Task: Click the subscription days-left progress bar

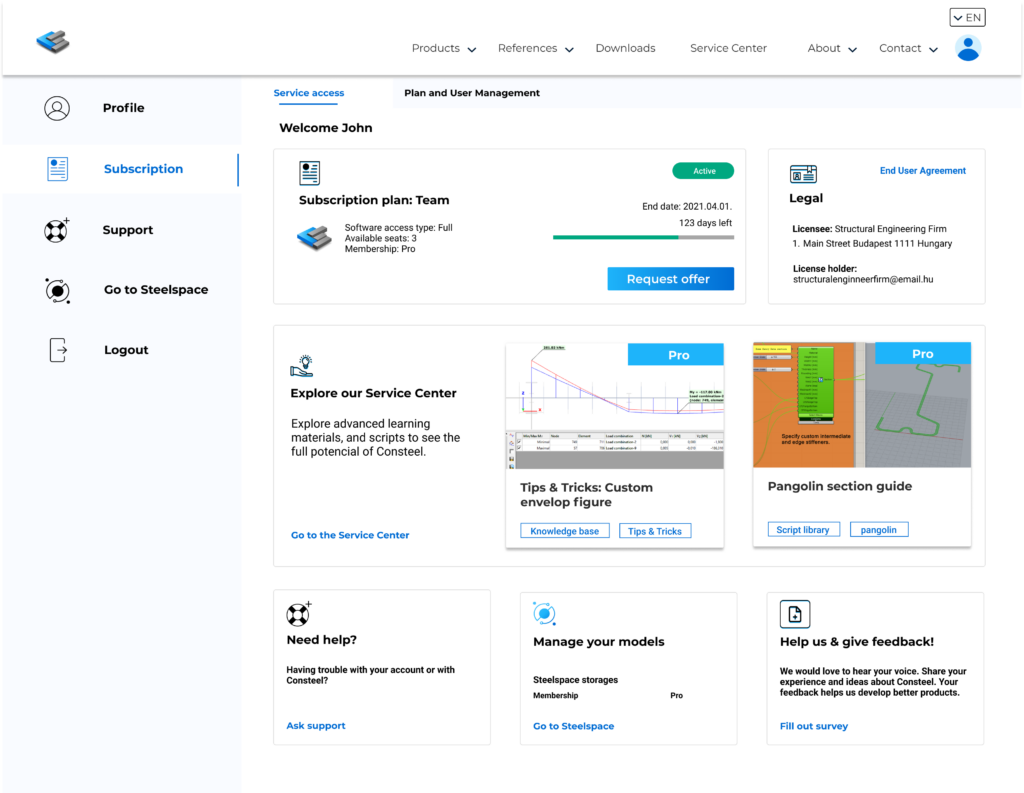Action: click(x=643, y=238)
